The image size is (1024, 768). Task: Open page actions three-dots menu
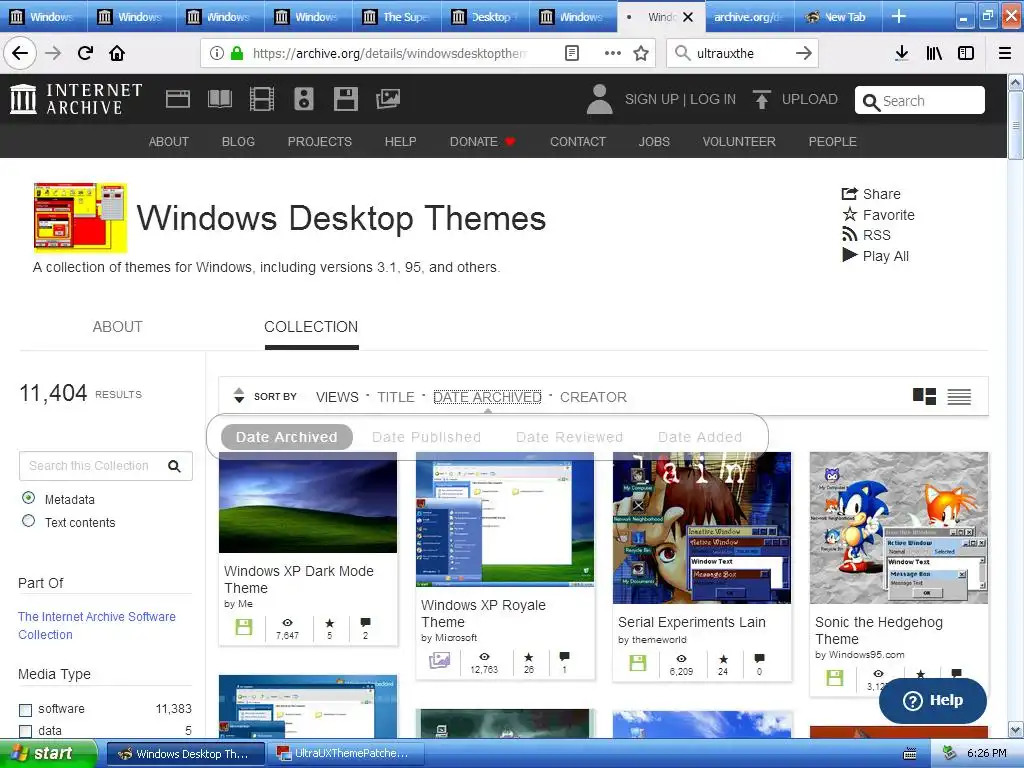(x=613, y=54)
